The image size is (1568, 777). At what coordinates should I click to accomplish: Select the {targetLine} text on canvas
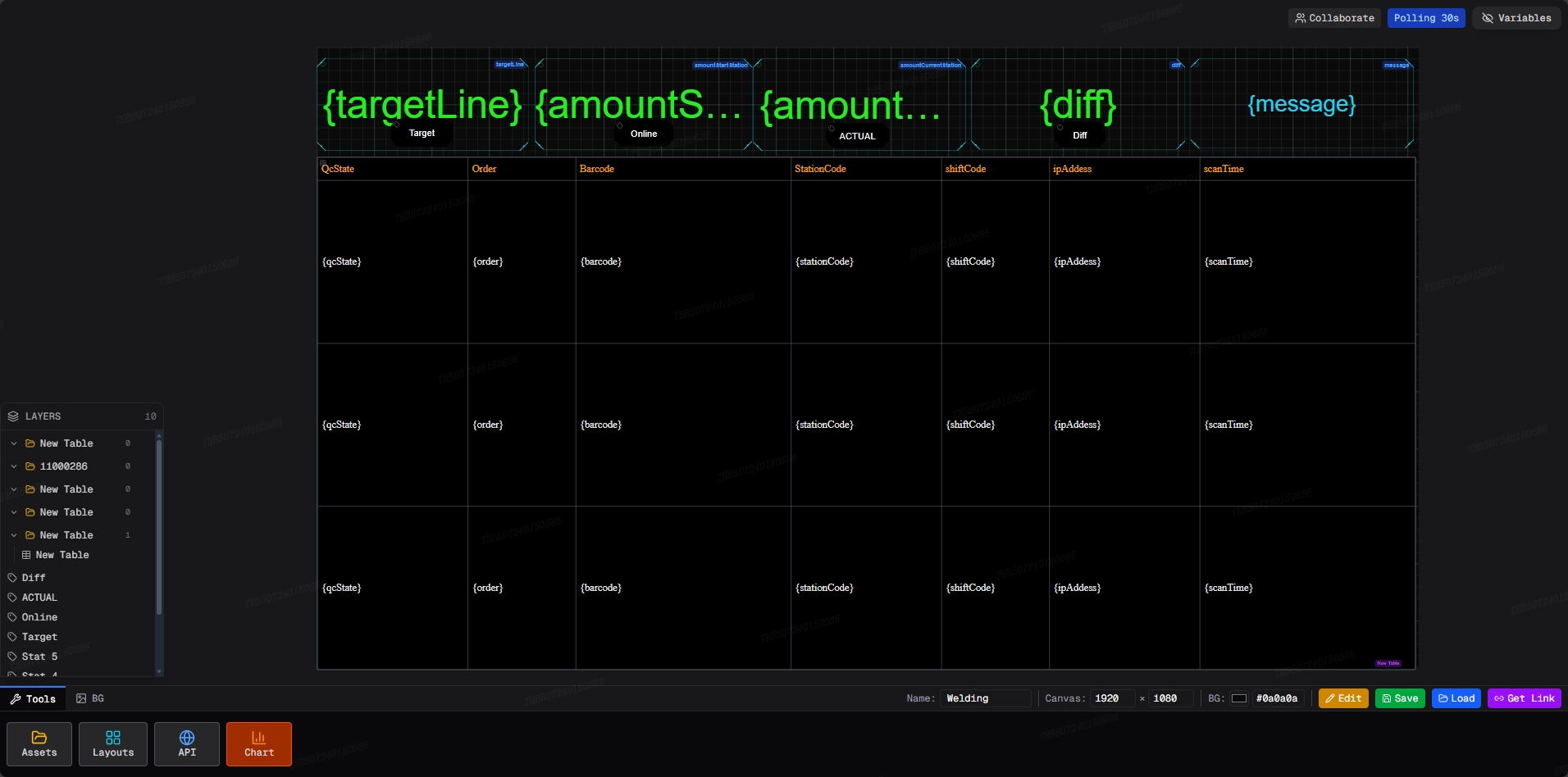pyautogui.click(x=422, y=106)
